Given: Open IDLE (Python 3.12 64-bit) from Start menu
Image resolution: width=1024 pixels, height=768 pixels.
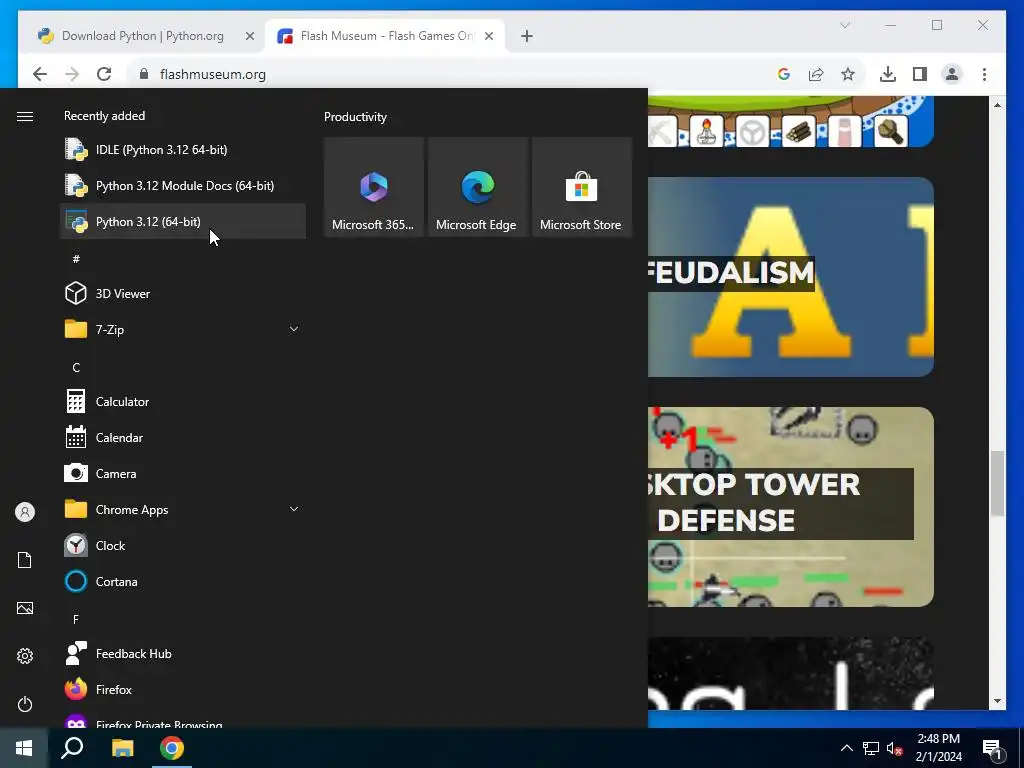Looking at the screenshot, I should click(x=183, y=150).
